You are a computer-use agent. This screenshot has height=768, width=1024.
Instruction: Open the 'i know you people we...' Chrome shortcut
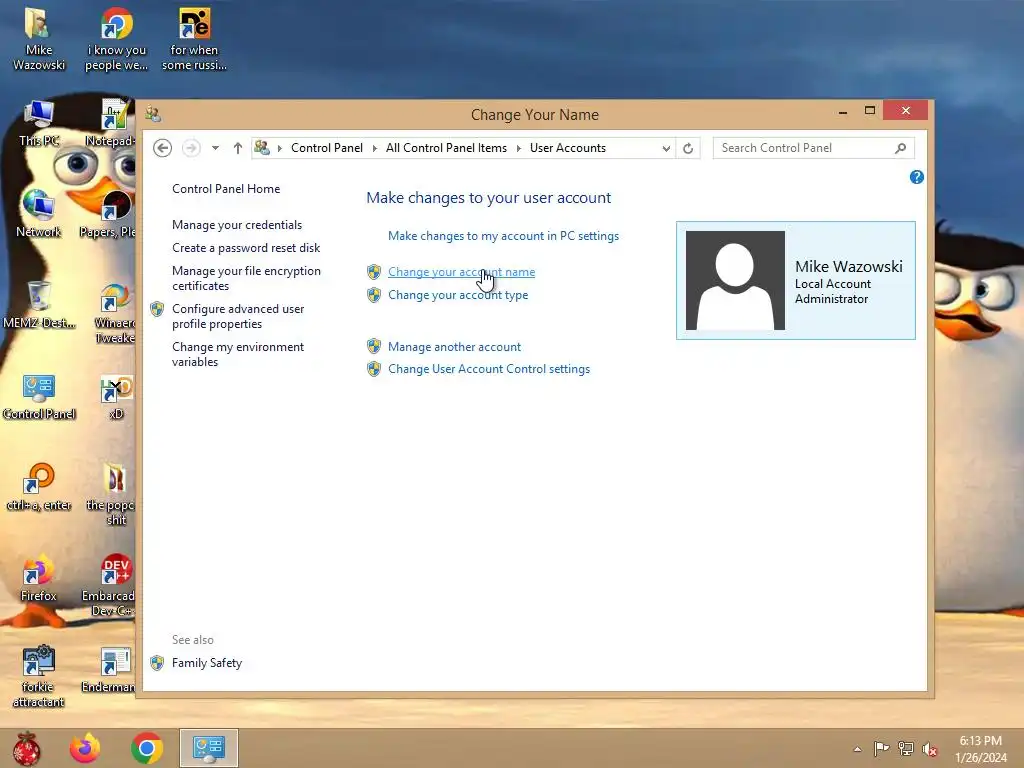(x=116, y=39)
